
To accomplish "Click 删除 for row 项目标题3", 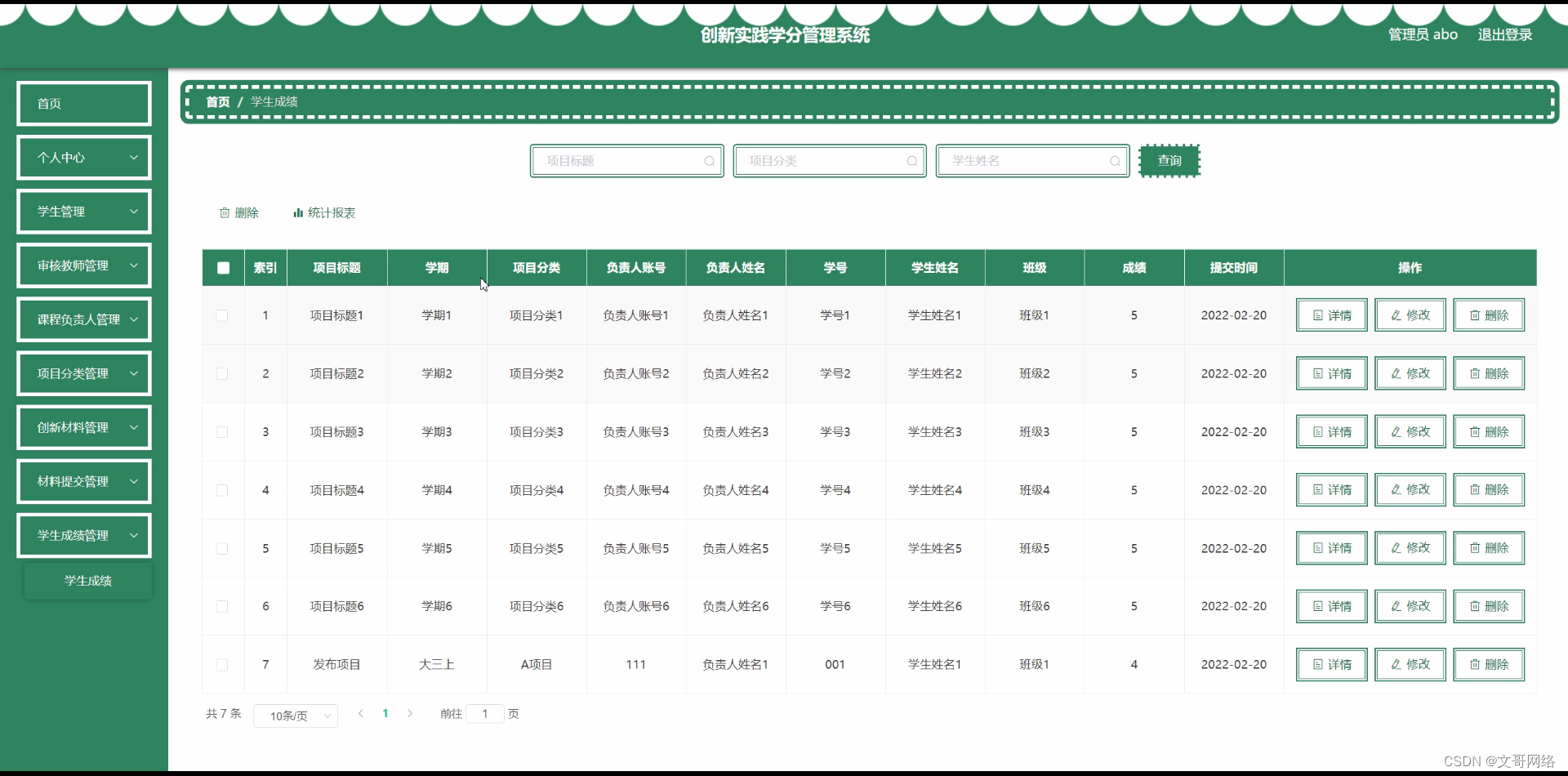I will [1489, 431].
